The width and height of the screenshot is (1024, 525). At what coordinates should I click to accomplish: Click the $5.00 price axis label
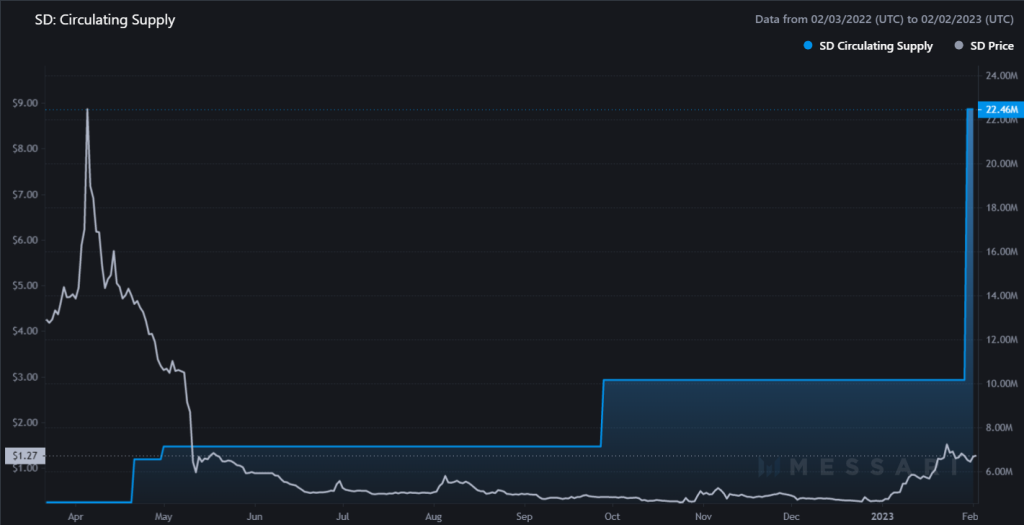(25, 286)
